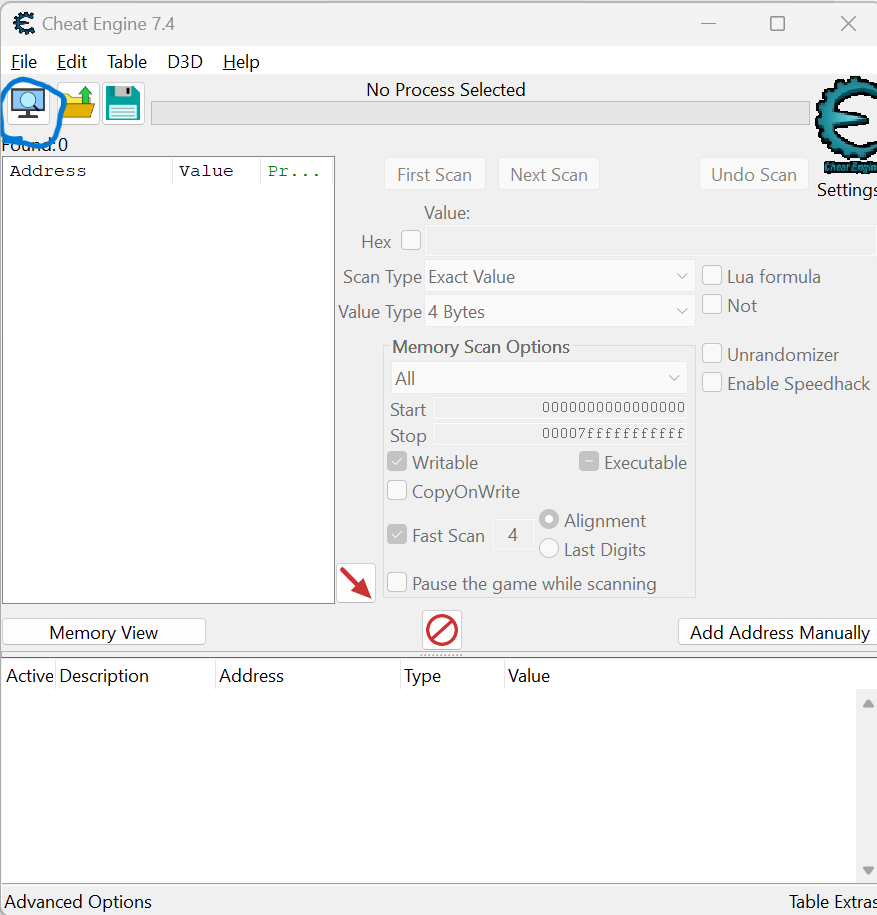The width and height of the screenshot is (877, 915).
Task: Close the Cheat Engine window
Action: tap(848, 23)
